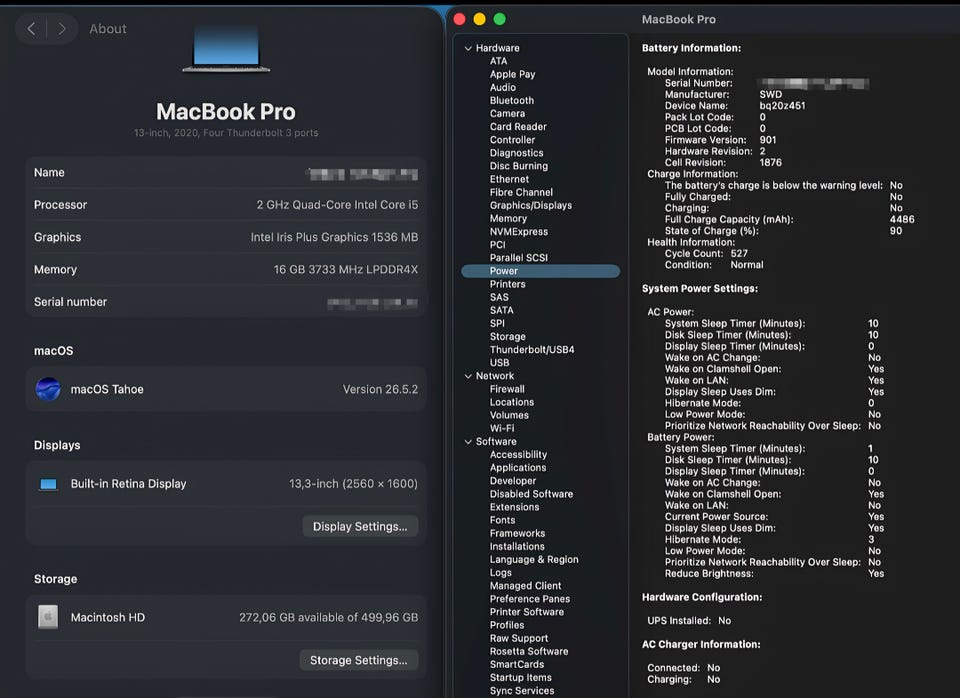960x698 pixels.
Task: Select Installations under Software
Action: coord(517,547)
